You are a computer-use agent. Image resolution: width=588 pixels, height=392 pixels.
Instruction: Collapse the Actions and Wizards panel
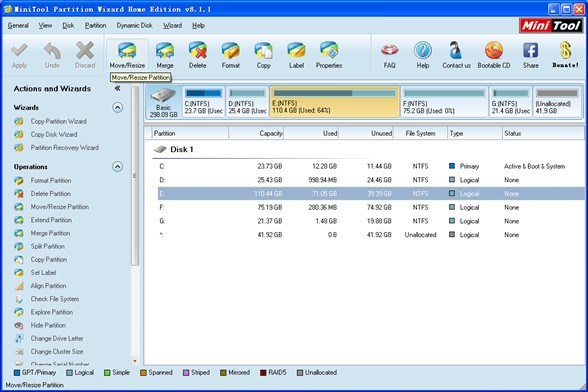[117, 89]
